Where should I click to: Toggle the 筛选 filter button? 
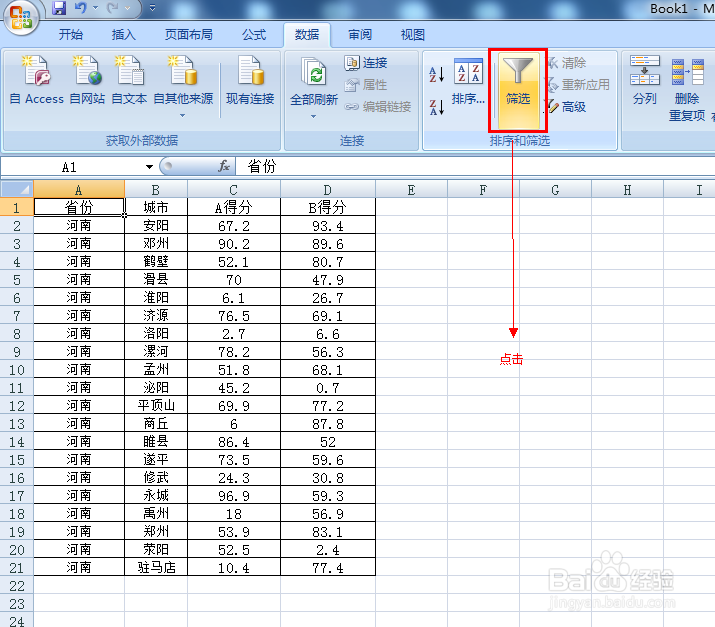tap(518, 90)
